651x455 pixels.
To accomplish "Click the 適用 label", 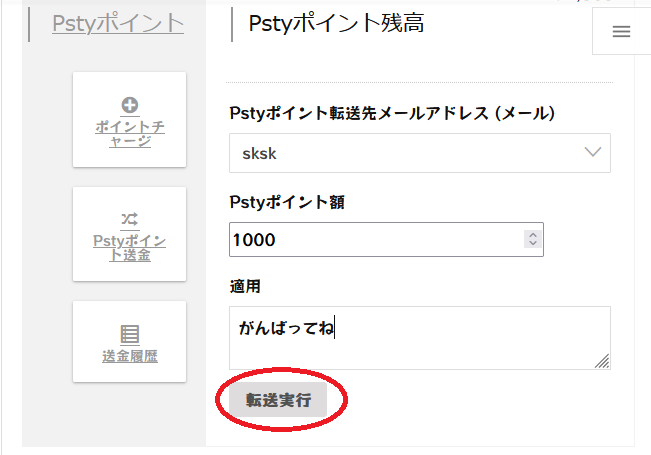I will point(245,286).
